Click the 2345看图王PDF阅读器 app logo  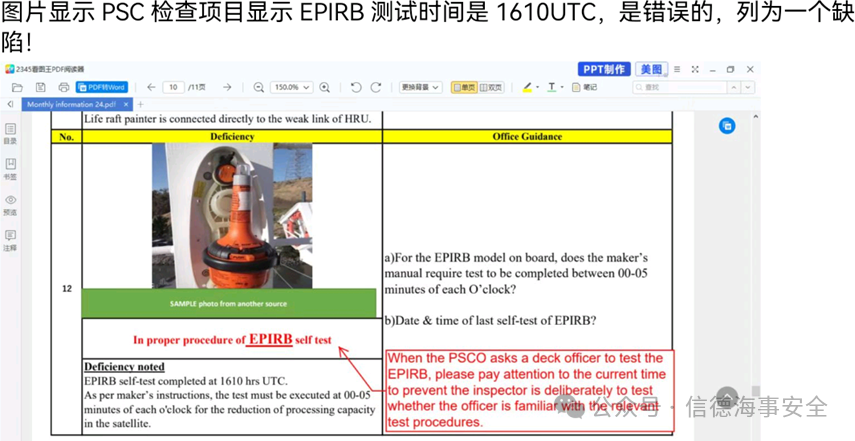point(10,69)
